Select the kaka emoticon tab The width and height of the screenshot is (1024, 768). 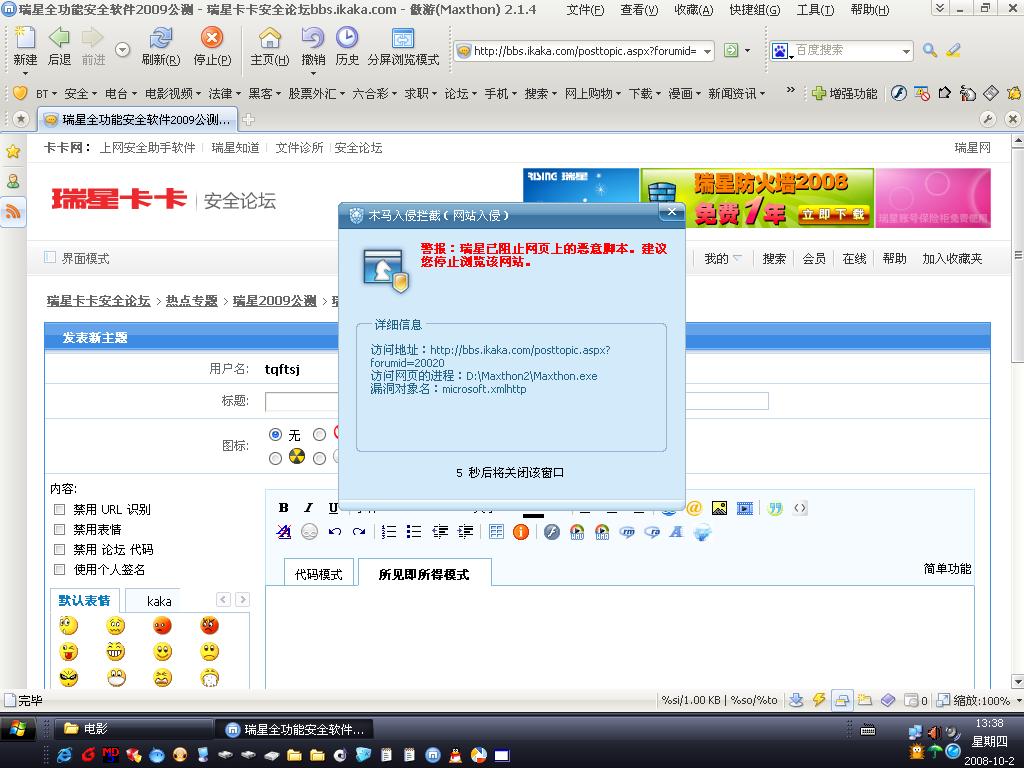click(x=159, y=601)
